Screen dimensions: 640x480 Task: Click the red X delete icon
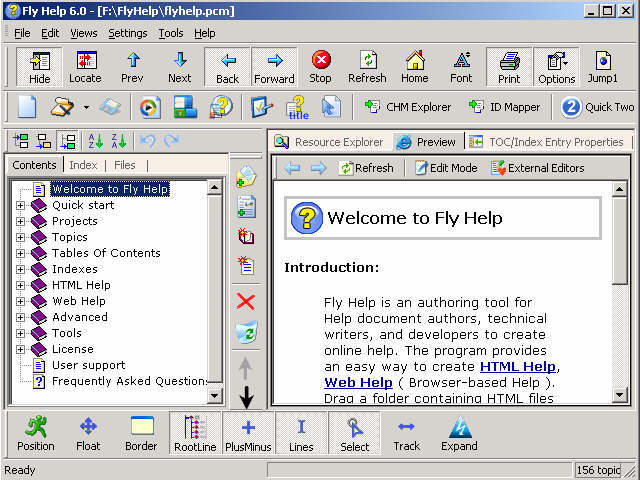click(x=246, y=302)
